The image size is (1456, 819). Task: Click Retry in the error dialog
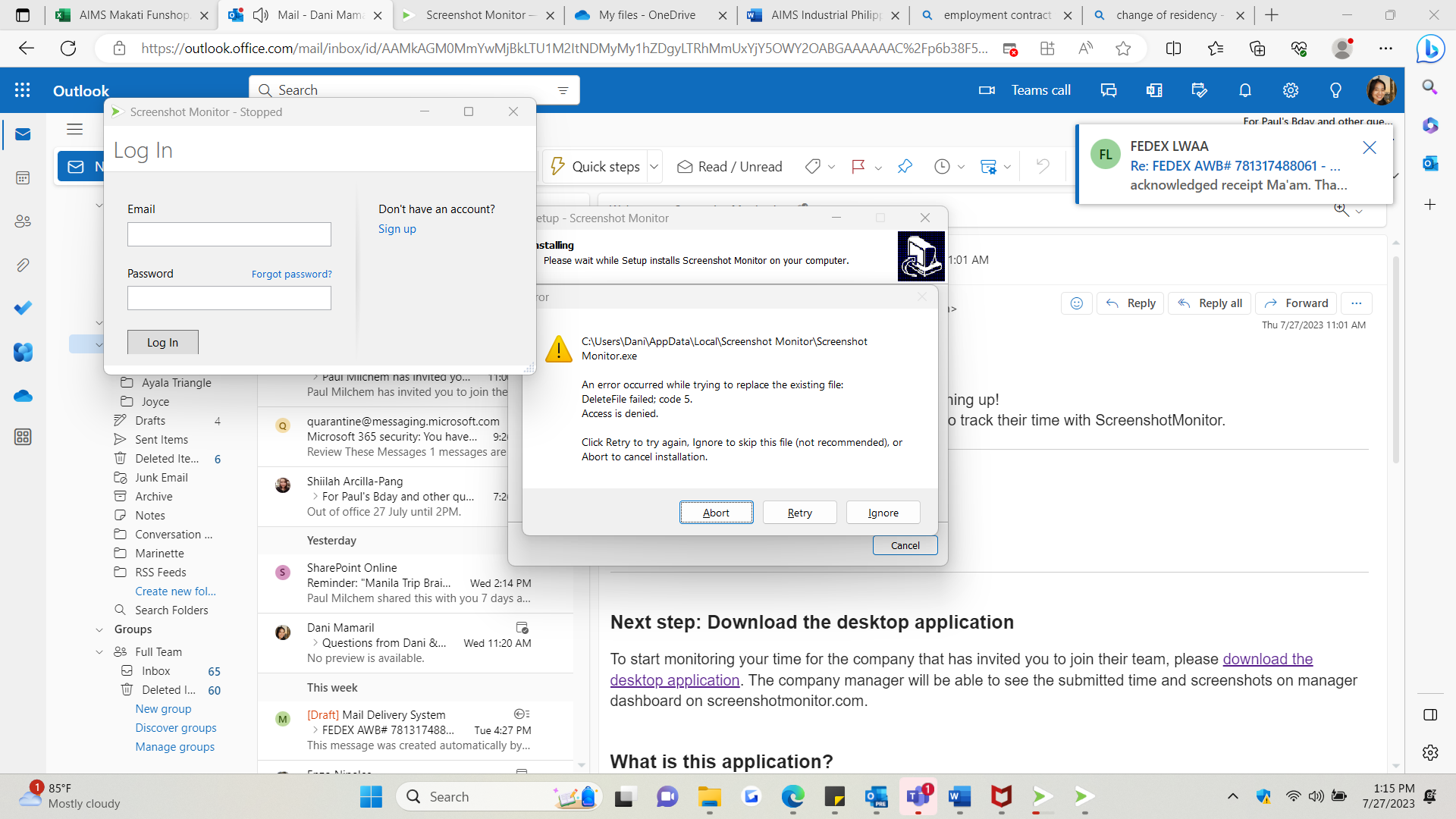pyautogui.click(x=799, y=513)
